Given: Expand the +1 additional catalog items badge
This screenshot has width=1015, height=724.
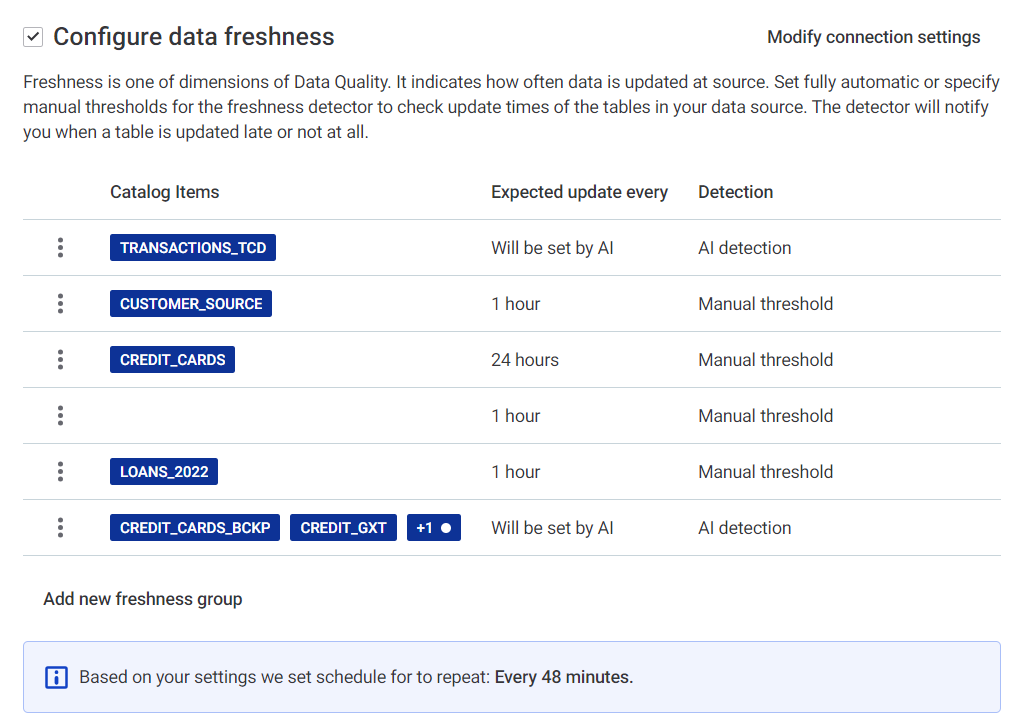Looking at the screenshot, I should tap(433, 528).
